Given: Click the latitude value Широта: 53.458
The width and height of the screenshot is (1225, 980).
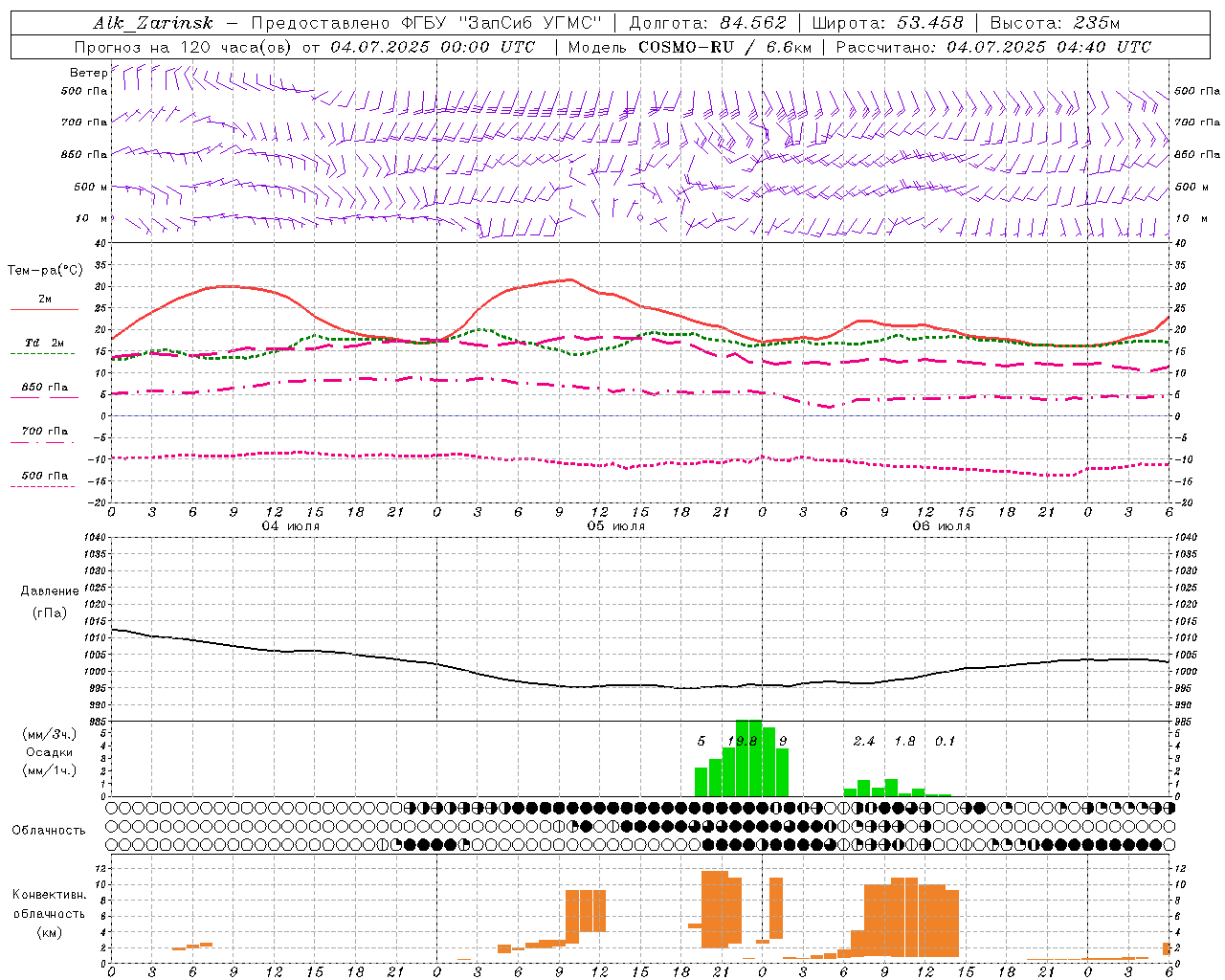Looking at the screenshot, I should [x=887, y=24].
